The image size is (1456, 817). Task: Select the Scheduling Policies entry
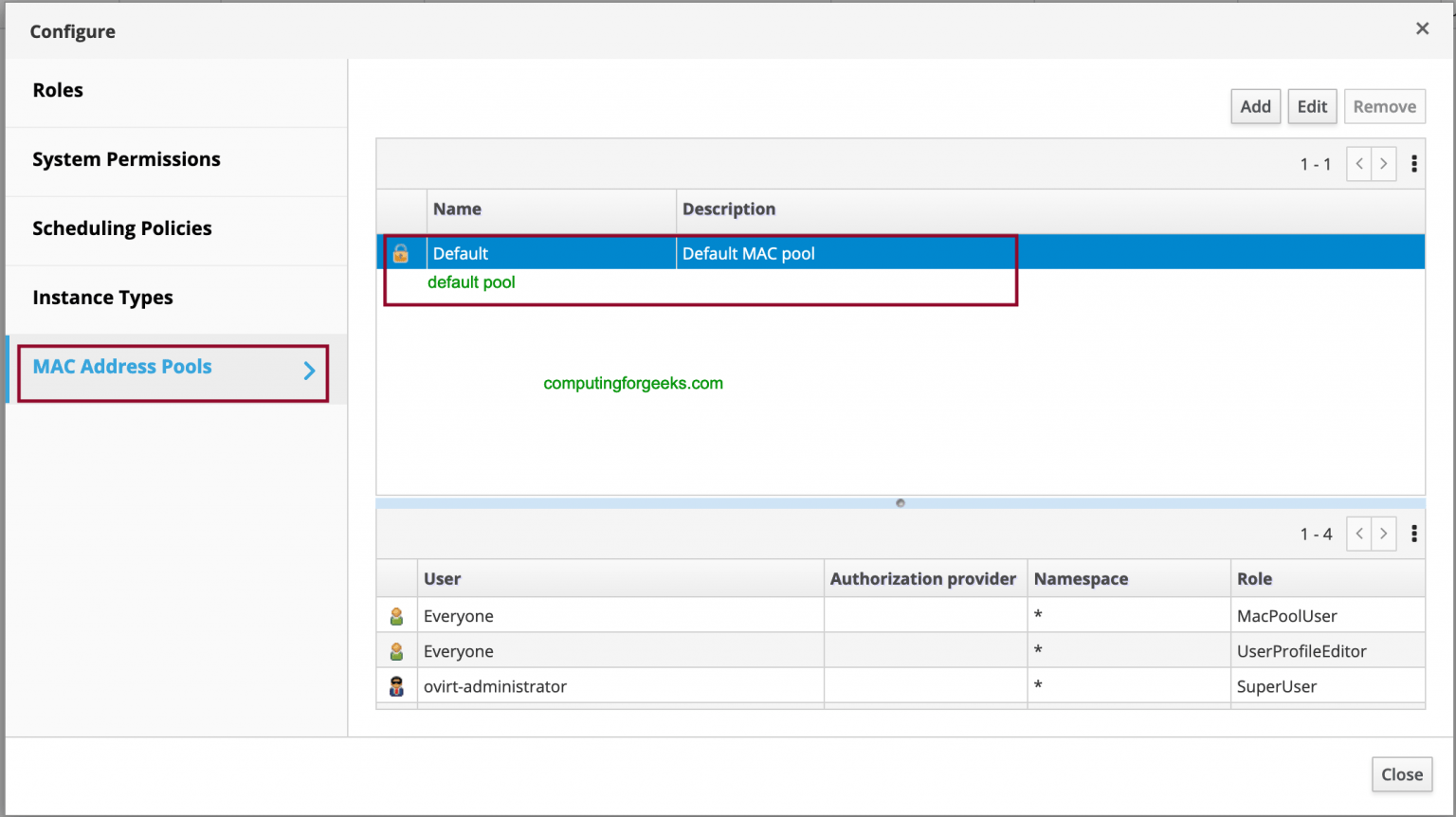click(x=121, y=228)
